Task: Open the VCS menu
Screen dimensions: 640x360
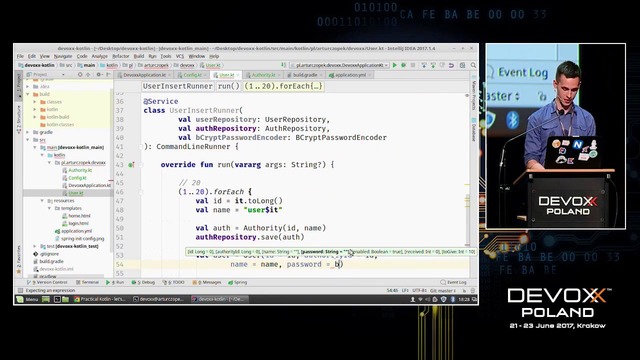Action: pos(180,56)
